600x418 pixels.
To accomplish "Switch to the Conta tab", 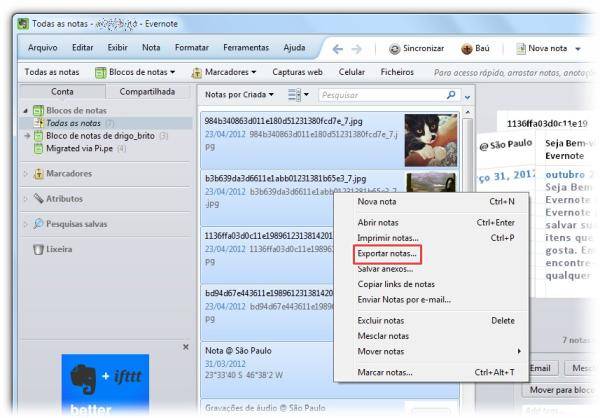I will point(62,91).
